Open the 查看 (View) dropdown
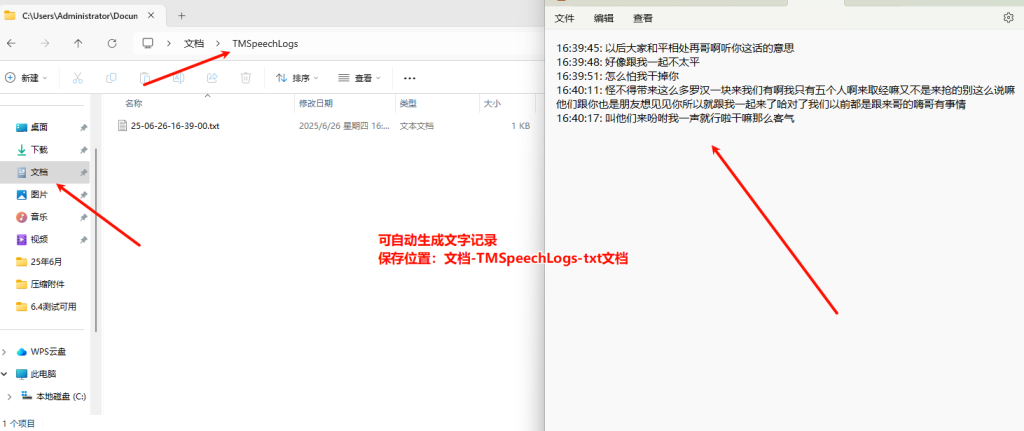 [x=360, y=78]
